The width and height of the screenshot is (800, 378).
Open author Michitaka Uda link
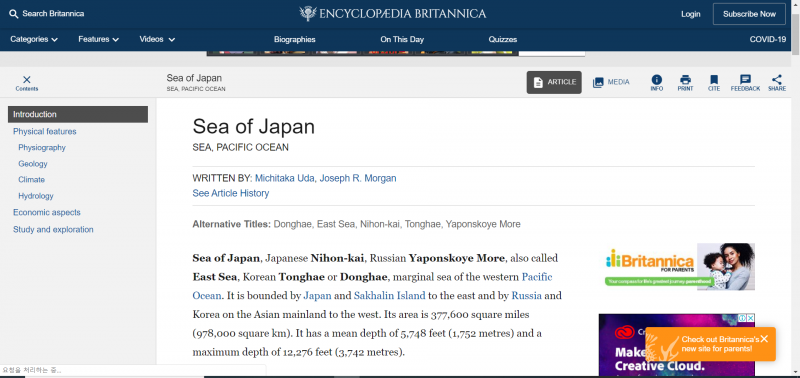[x=285, y=178]
